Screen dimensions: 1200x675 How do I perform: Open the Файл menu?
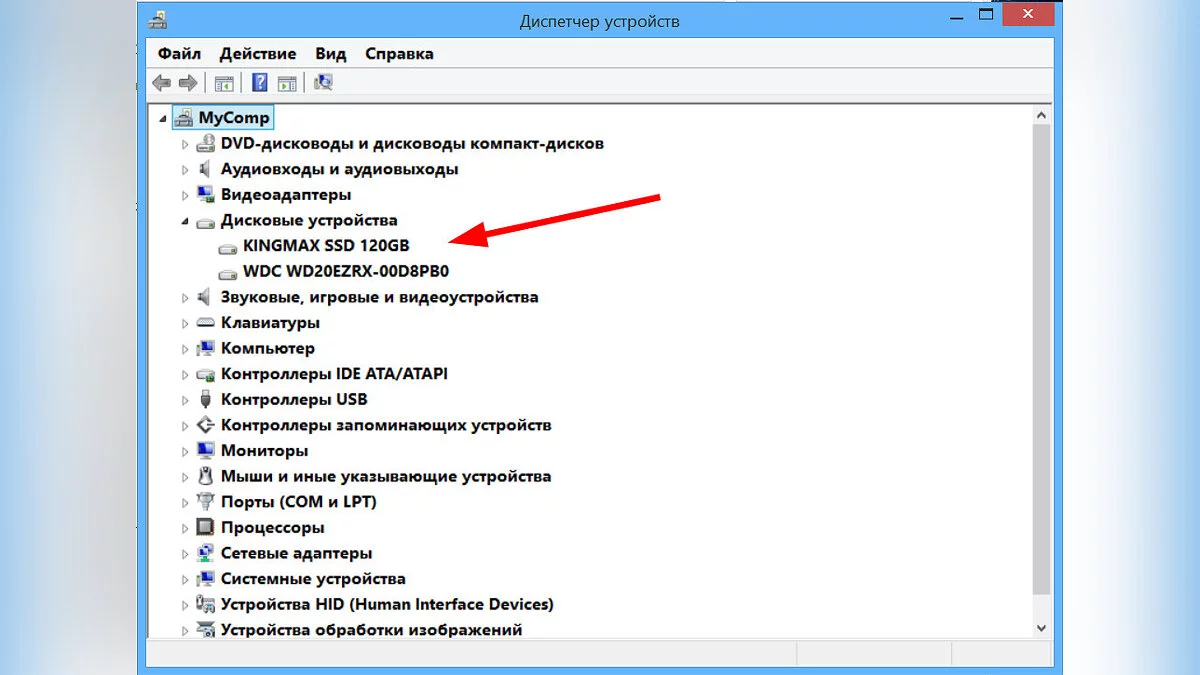[x=179, y=53]
